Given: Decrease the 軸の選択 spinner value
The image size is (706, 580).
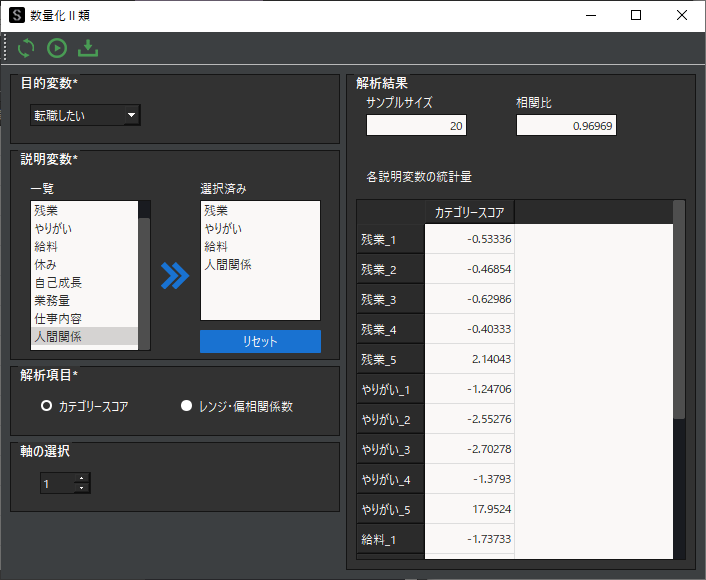Looking at the screenshot, I should 81,488.
